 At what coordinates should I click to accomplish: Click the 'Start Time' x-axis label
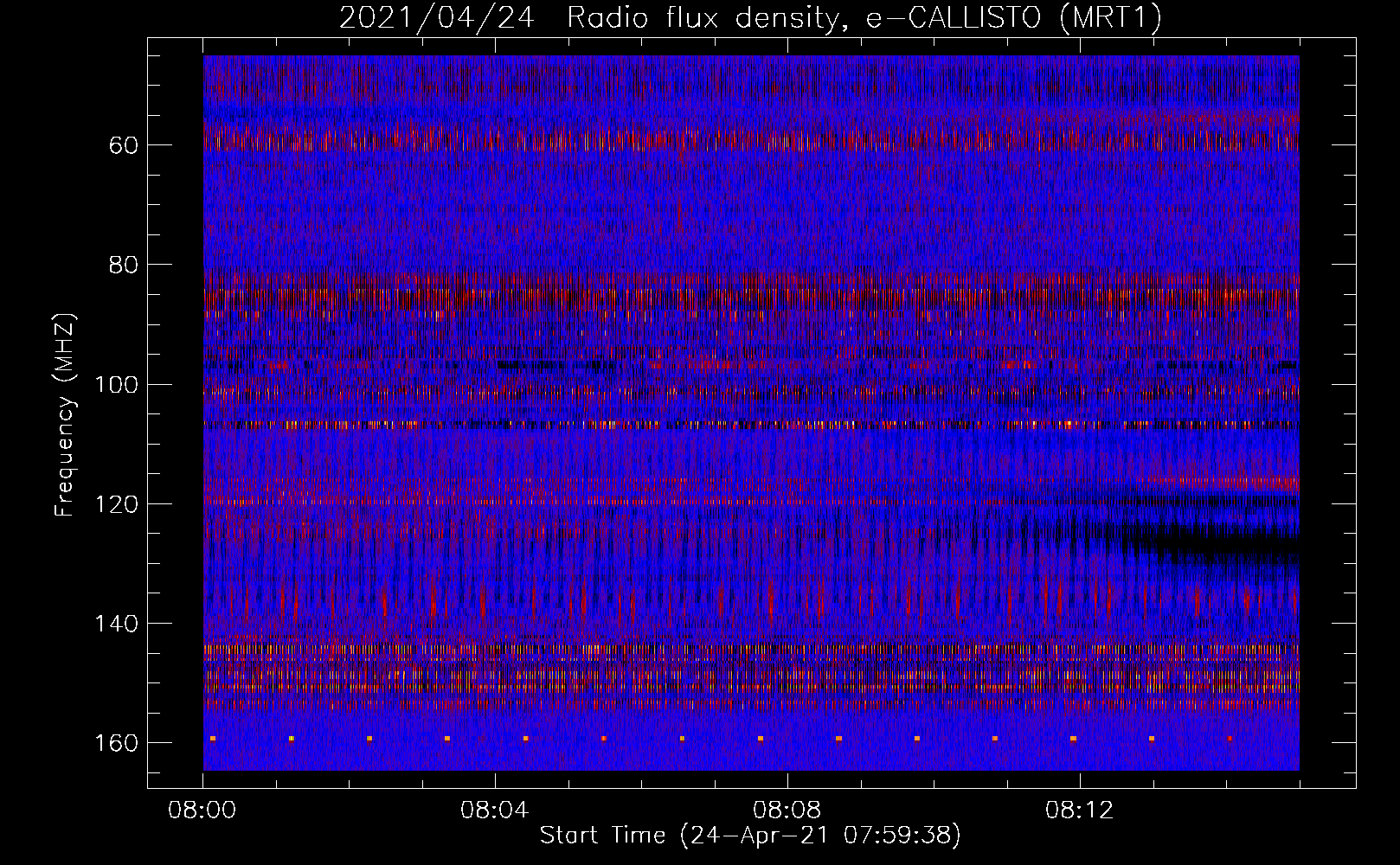click(750, 836)
